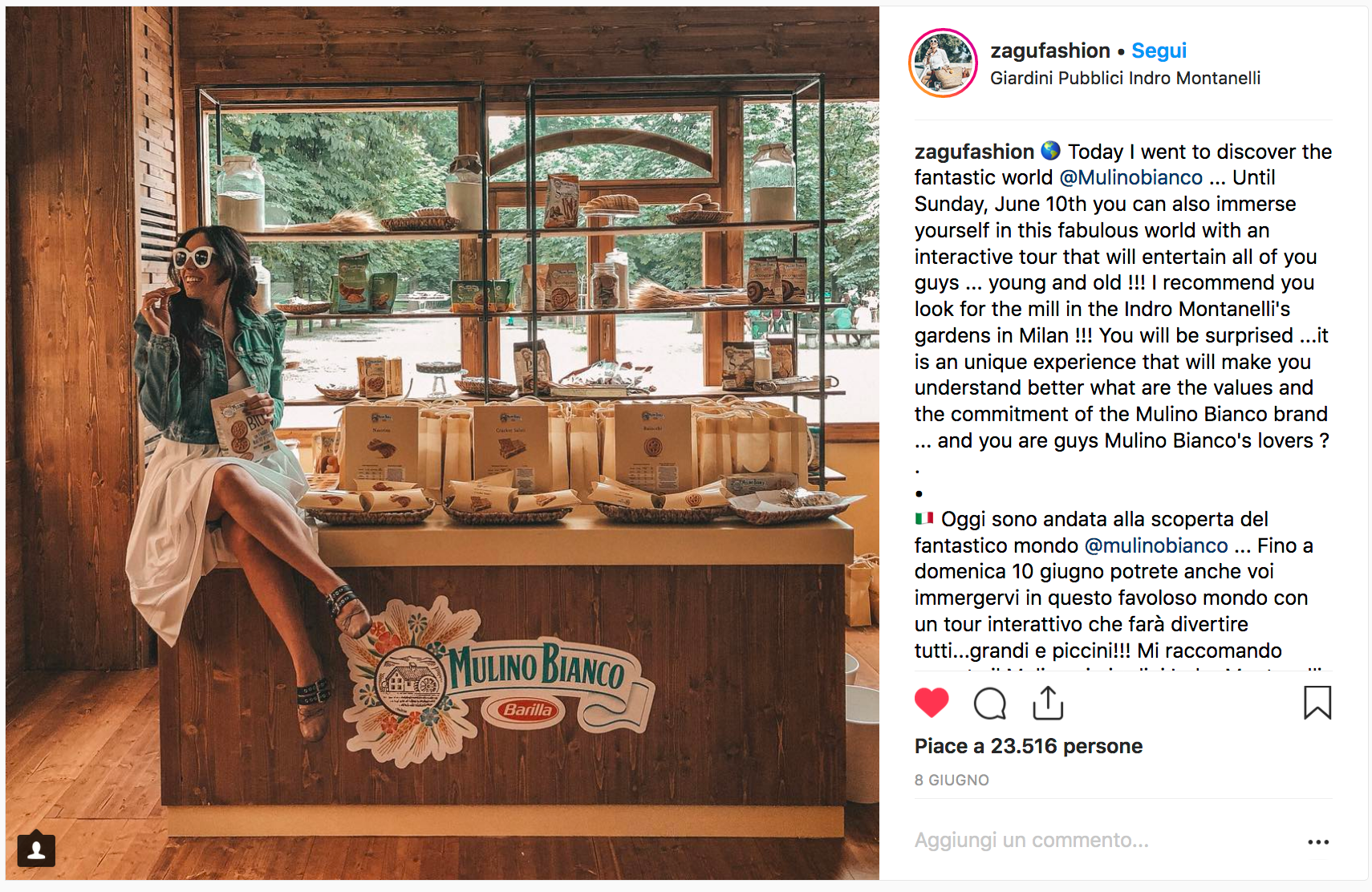1372x892 pixels.
Task: Open comments with the speech bubble icon
Action: coord(989,703)
